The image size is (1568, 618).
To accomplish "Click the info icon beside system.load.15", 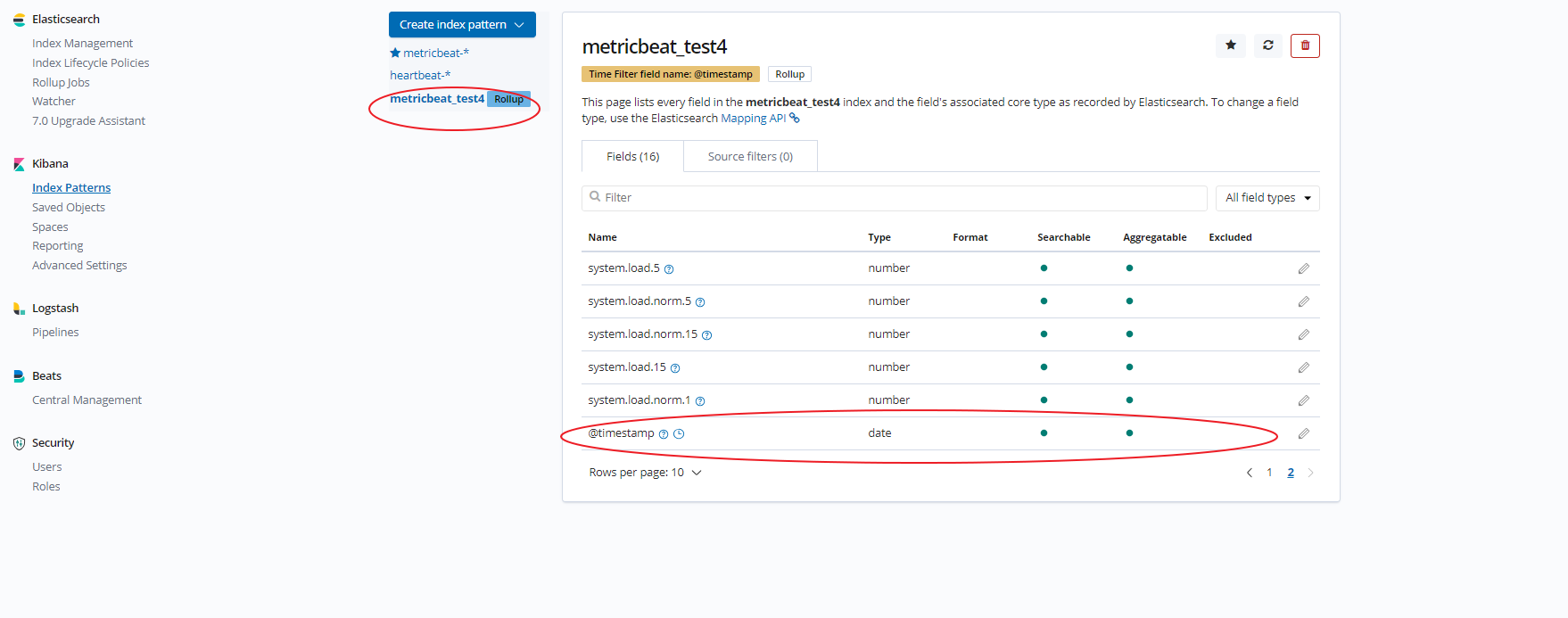I will coord(675,368).
